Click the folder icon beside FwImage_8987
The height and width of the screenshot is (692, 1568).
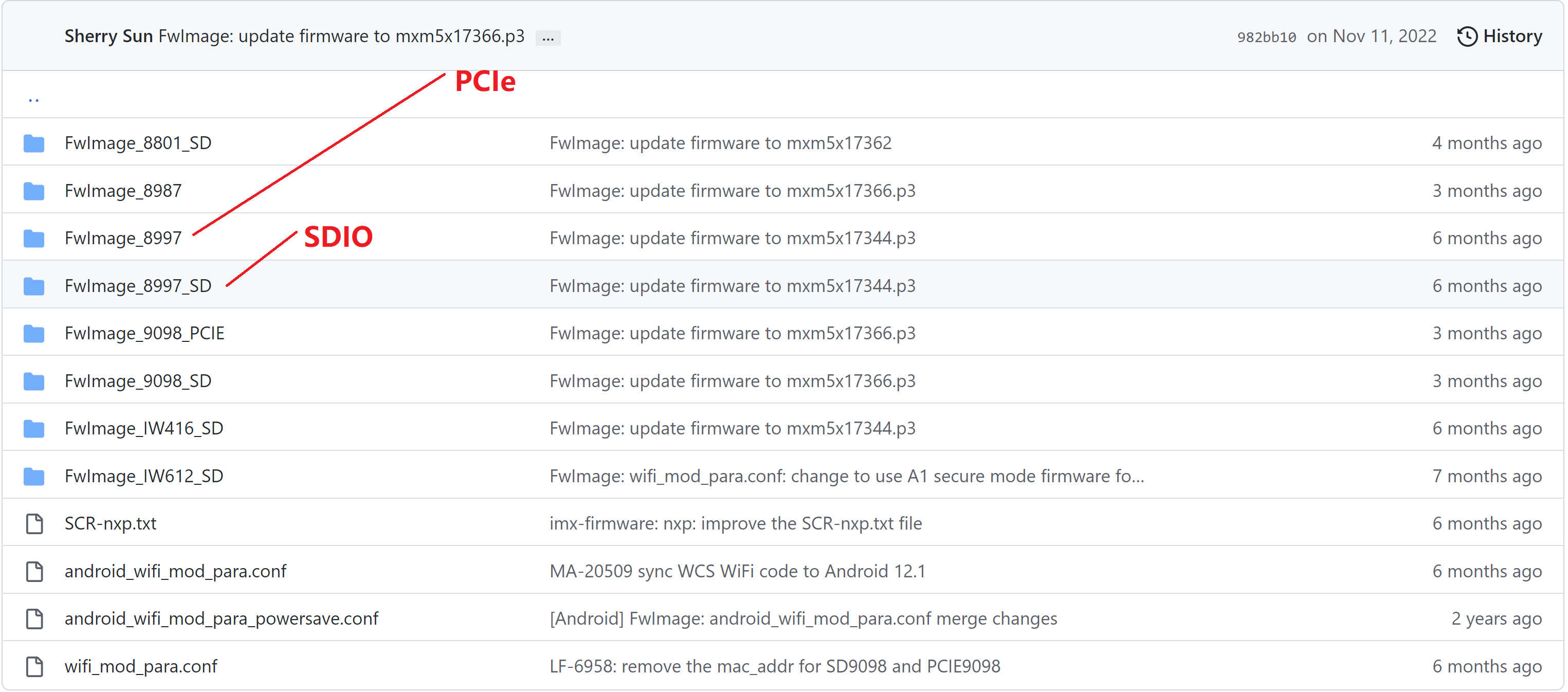point(34,191)
